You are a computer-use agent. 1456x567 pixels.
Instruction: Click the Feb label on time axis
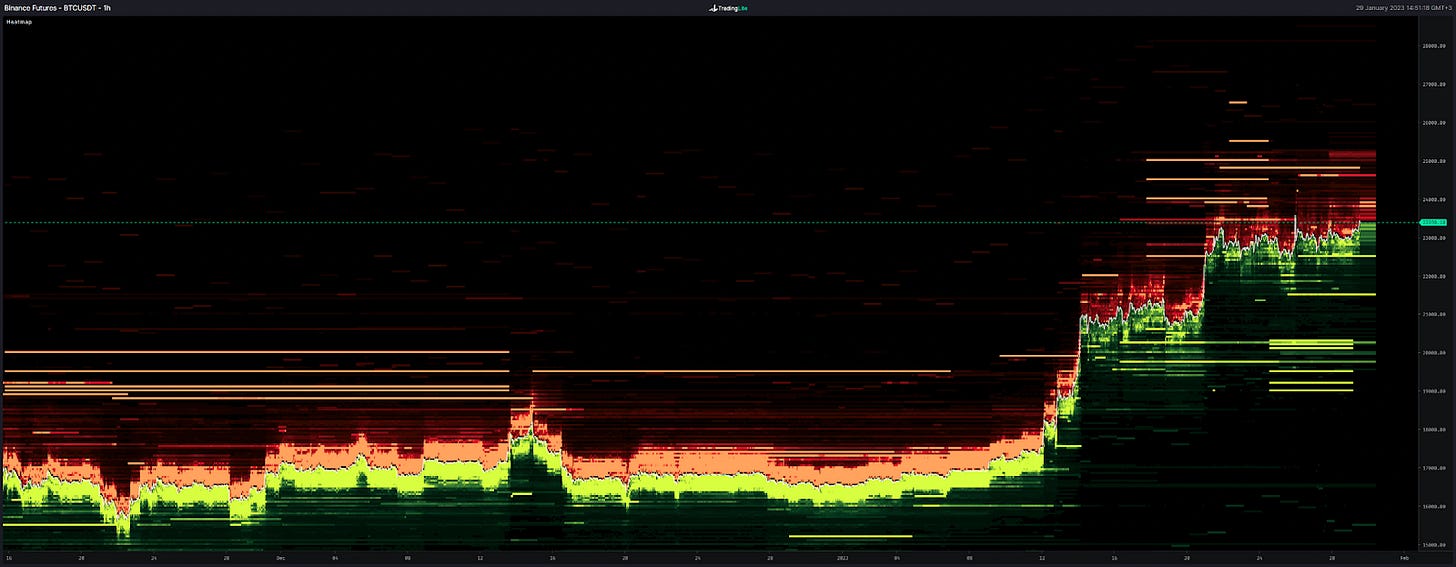click(x=1404, y=556)
